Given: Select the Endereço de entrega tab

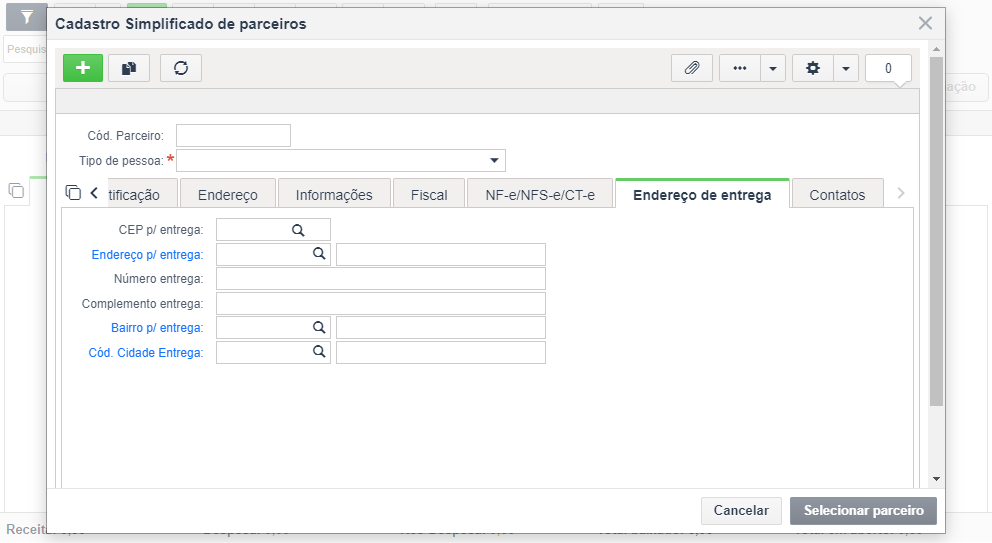Looking at the screenshot, I should (702, 194).
